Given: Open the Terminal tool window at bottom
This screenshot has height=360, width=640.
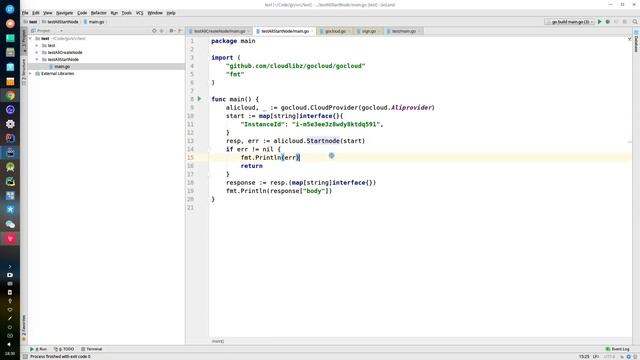Looking at the screenshot, I should click(x=91, y=349).
